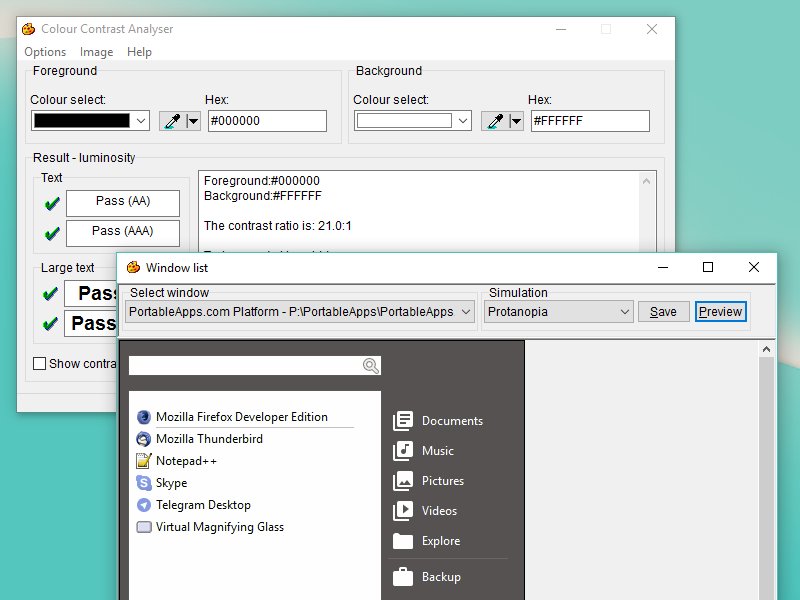Maximize the Window list dialog
This screenshot has width=800, height=600.
point(708,267)
